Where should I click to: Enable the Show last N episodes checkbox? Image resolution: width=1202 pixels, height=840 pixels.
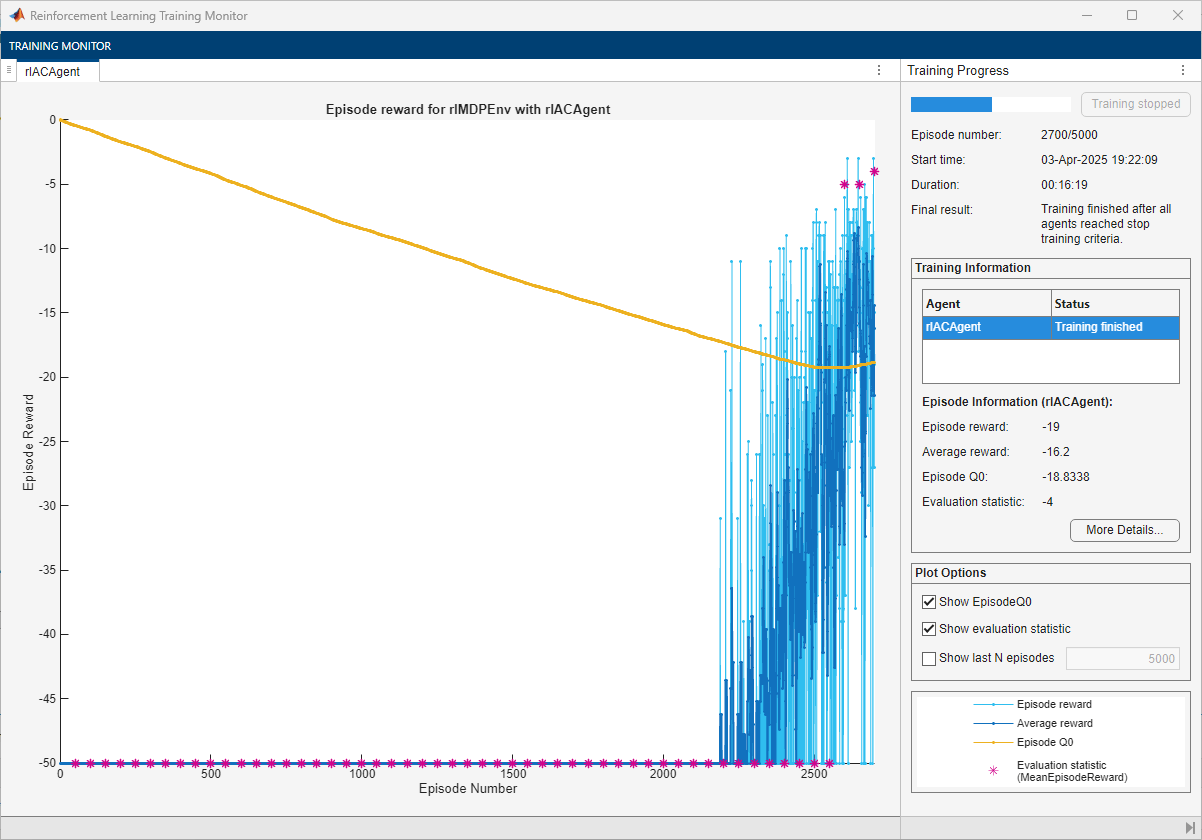[x=929, y=658]
